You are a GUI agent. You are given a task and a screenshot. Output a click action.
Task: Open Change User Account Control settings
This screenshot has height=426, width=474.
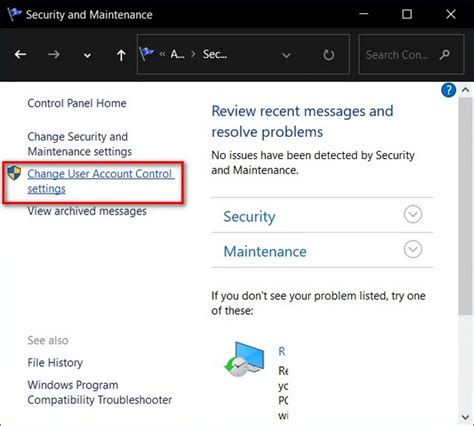[x=101, y=181]
